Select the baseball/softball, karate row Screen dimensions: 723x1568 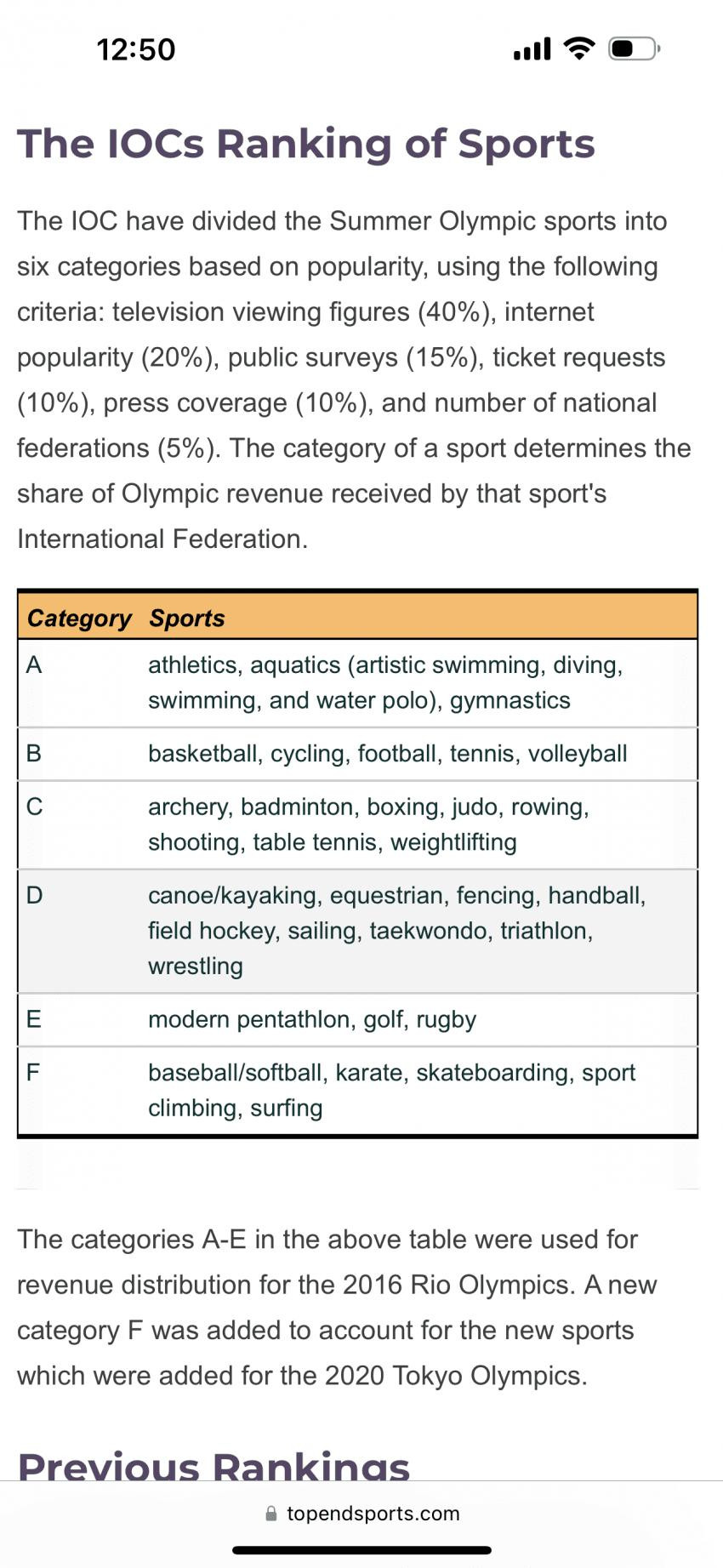pos(357,1091)
